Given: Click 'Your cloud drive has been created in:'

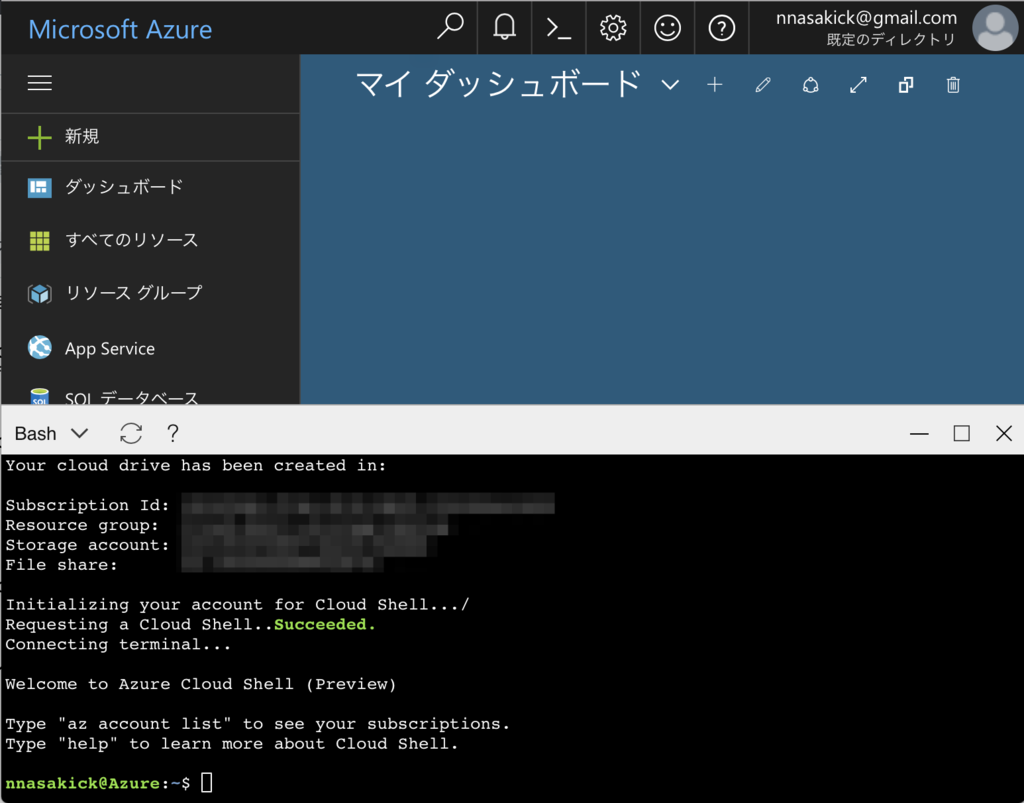Looking at the screenshot, I should 196,465.
